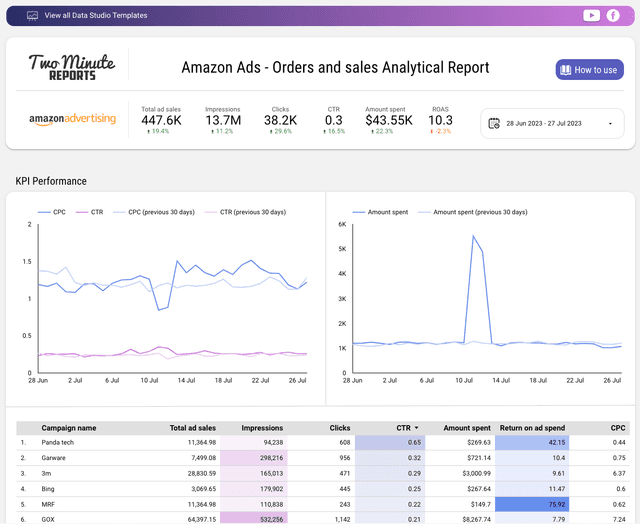Image resolution: width=640 pixels, height=524 pixels.
Task: Select the MRF campaign row
Action: point(323,504)
